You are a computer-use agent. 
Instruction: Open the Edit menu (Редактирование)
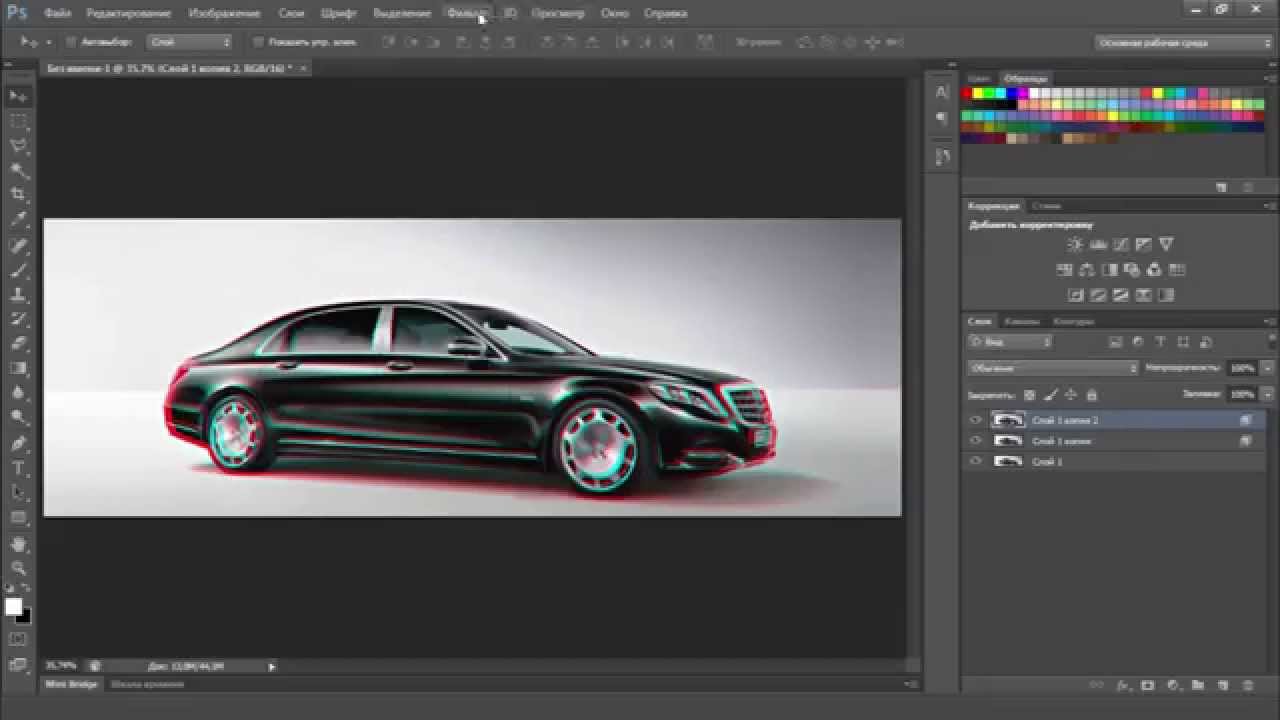pos(129,14)
